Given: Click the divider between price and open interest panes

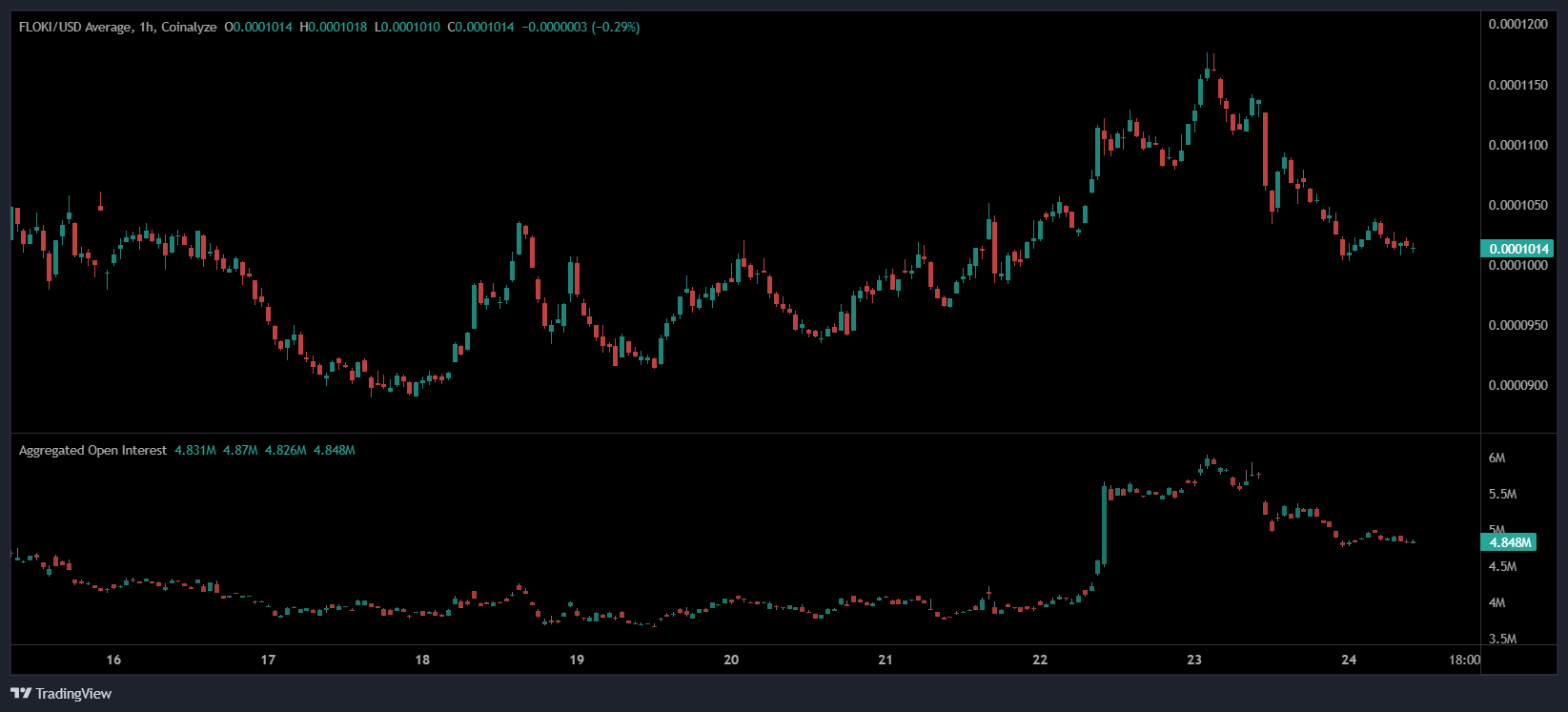Looking at the screenshot, I should (x=743, y=433).
